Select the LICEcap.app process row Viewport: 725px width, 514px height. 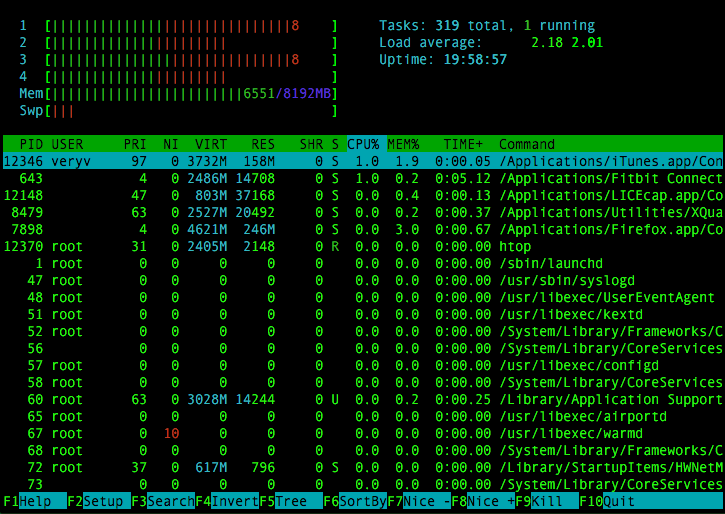[362, 195]
